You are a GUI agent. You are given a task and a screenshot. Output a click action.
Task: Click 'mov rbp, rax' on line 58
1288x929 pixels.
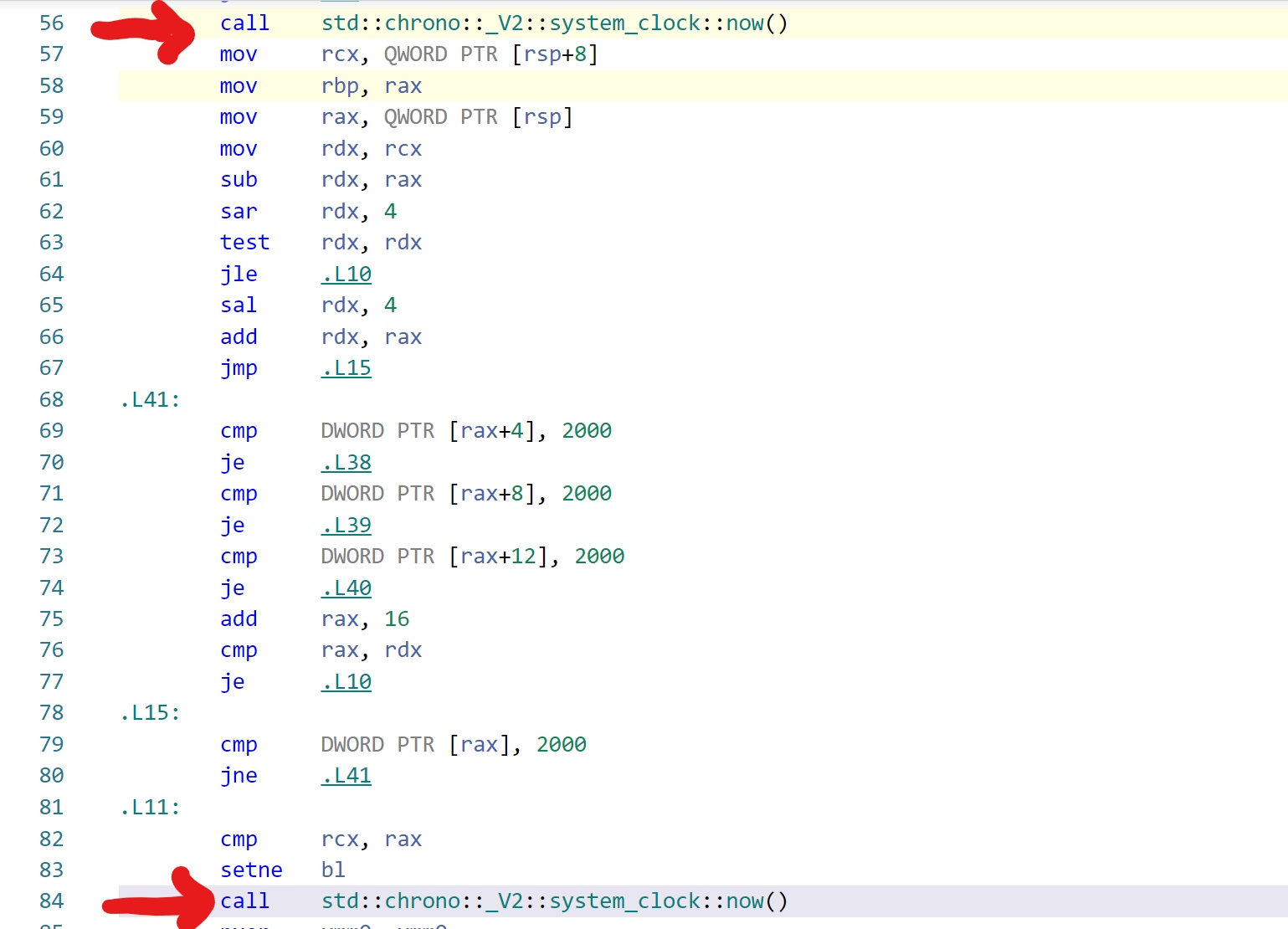tap(321, 85)
